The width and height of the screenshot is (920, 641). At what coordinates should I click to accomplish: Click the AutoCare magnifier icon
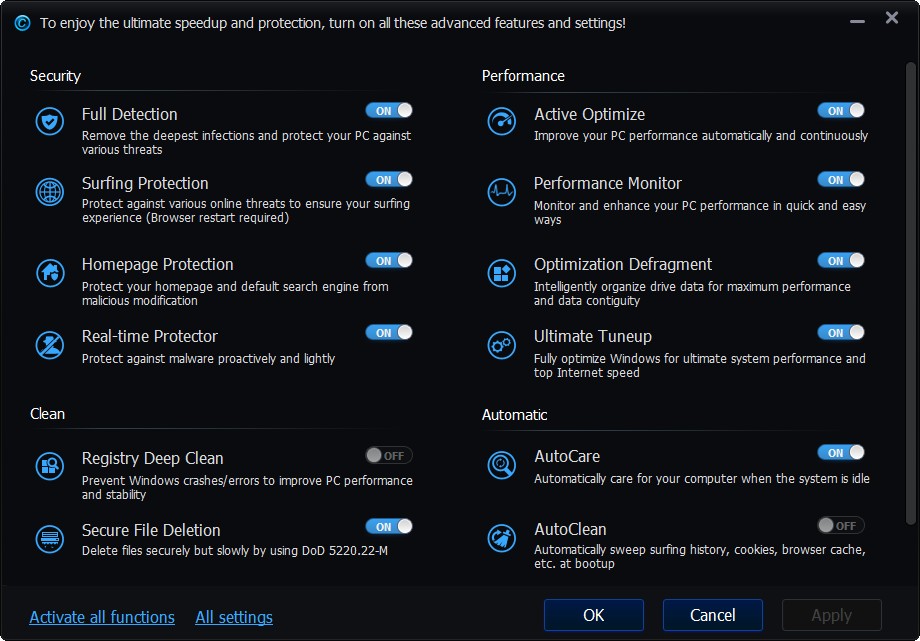coord(502,465)
